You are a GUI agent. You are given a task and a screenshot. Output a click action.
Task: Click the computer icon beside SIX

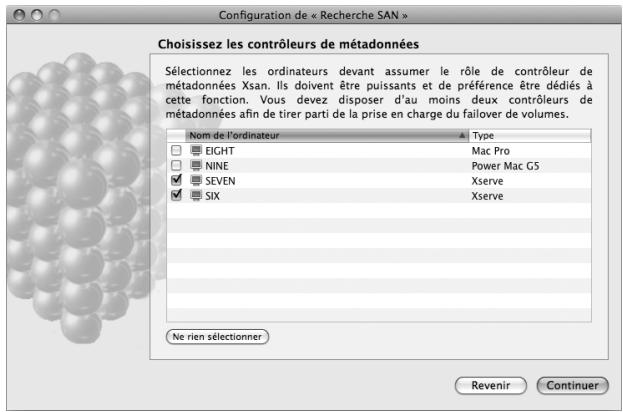pos(196,196)
